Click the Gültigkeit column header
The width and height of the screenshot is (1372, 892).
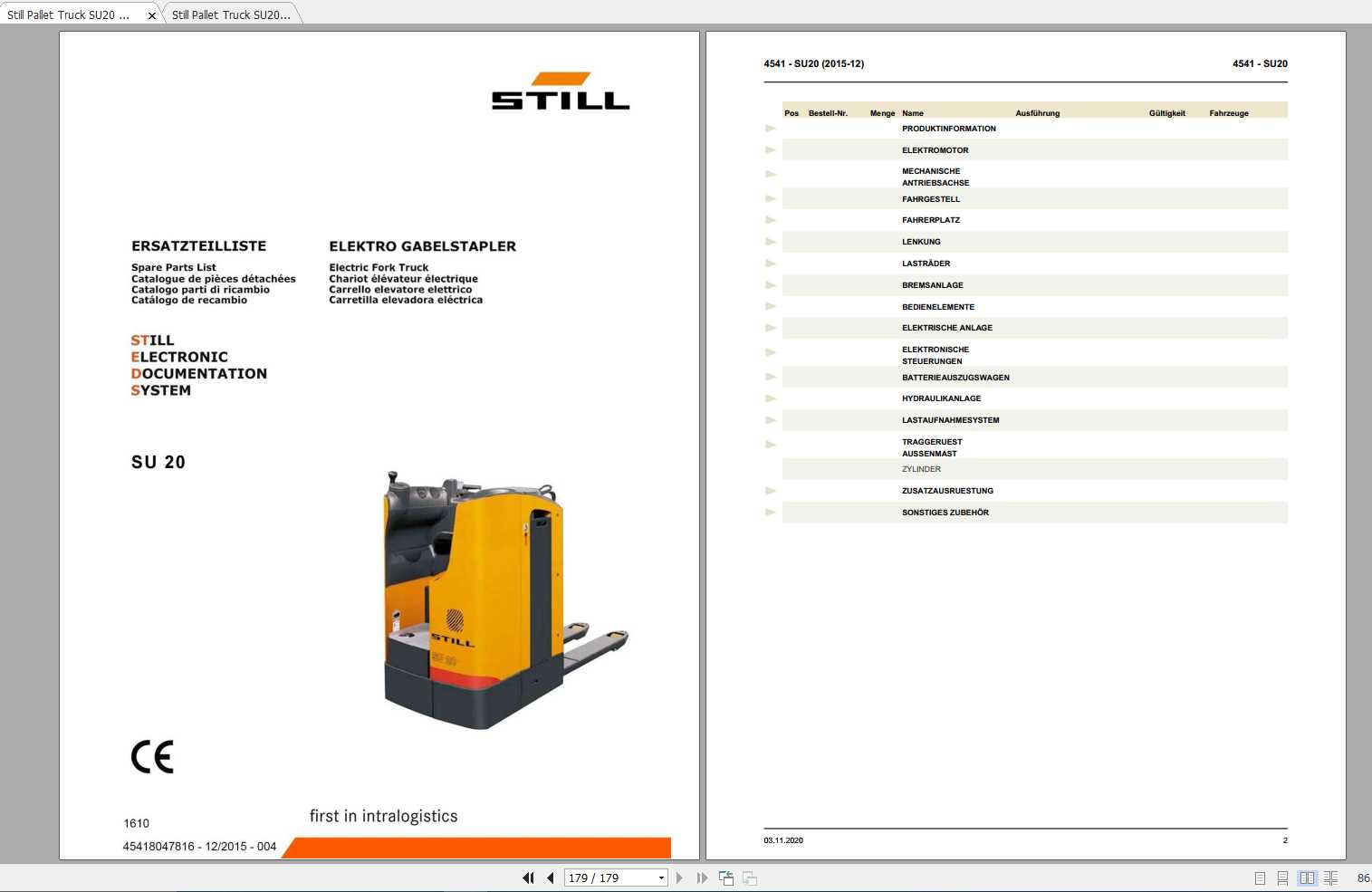(1166, 113)
